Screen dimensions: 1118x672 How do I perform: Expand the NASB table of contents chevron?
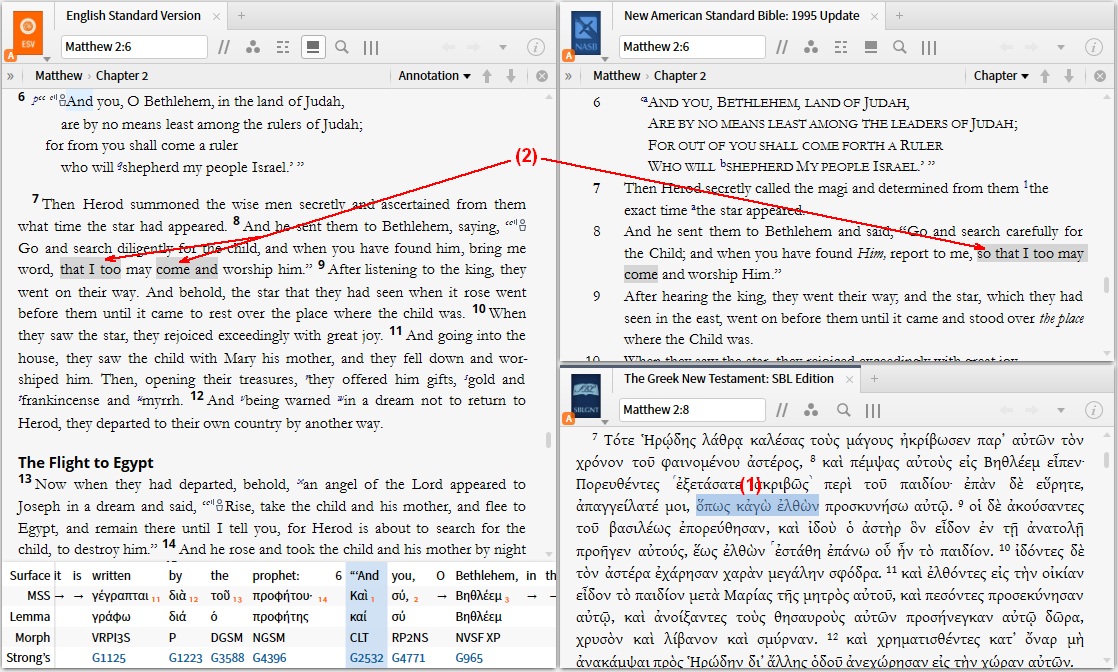pos(568,76)
